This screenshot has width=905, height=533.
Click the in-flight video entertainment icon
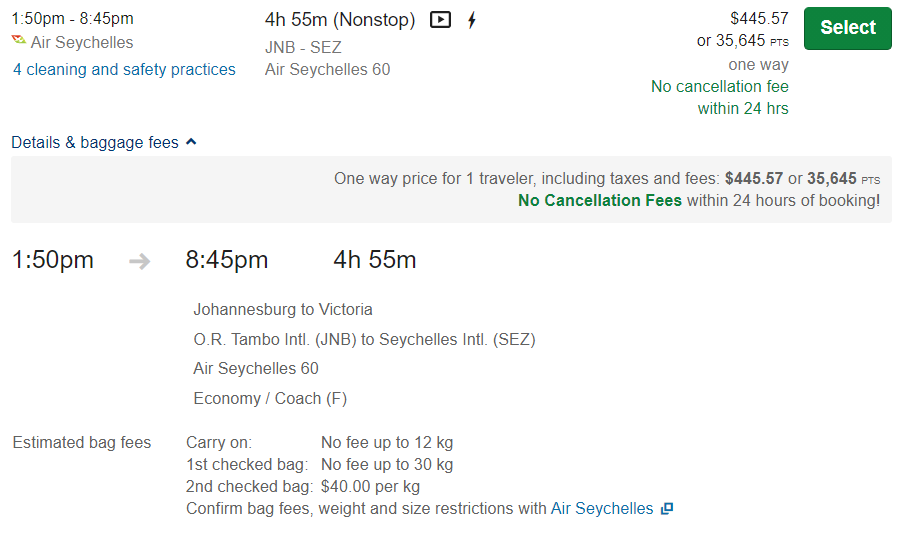(440, 20)
